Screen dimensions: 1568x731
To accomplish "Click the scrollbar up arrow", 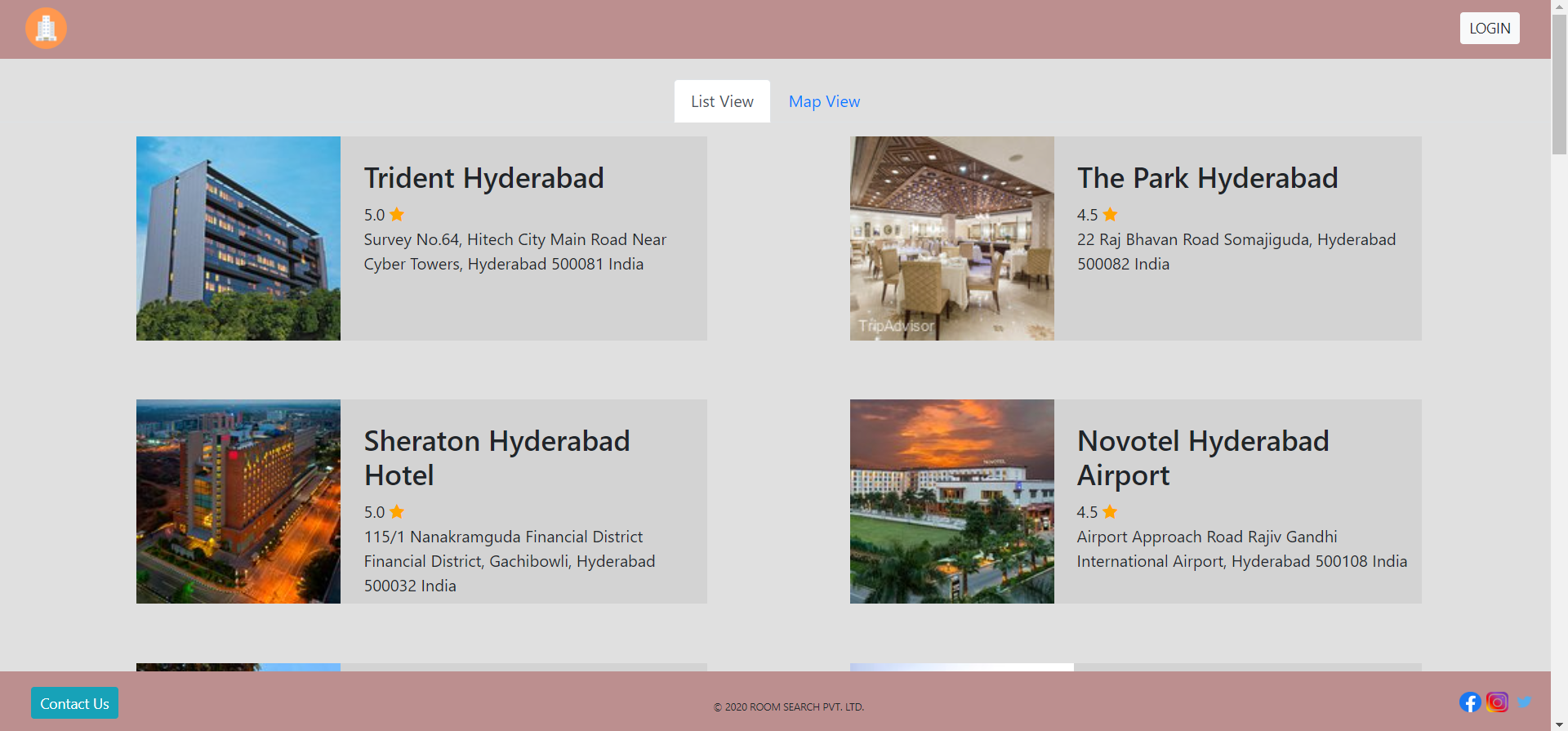I will pyautogui.click(x=1559, y=7).
